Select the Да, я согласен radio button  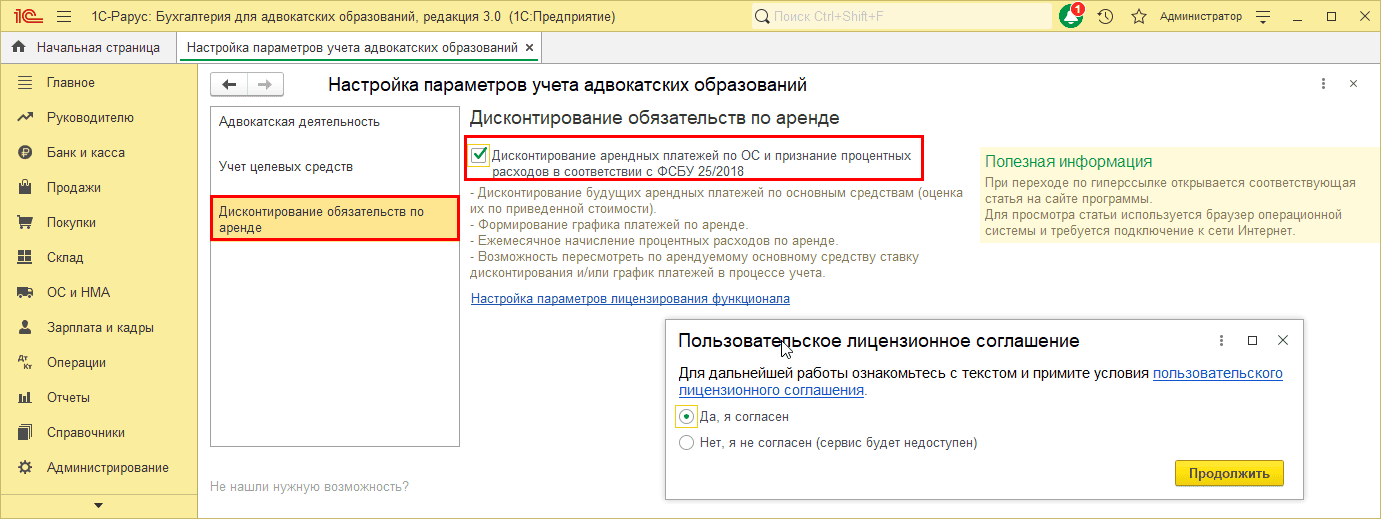click(x=686, y=417)
